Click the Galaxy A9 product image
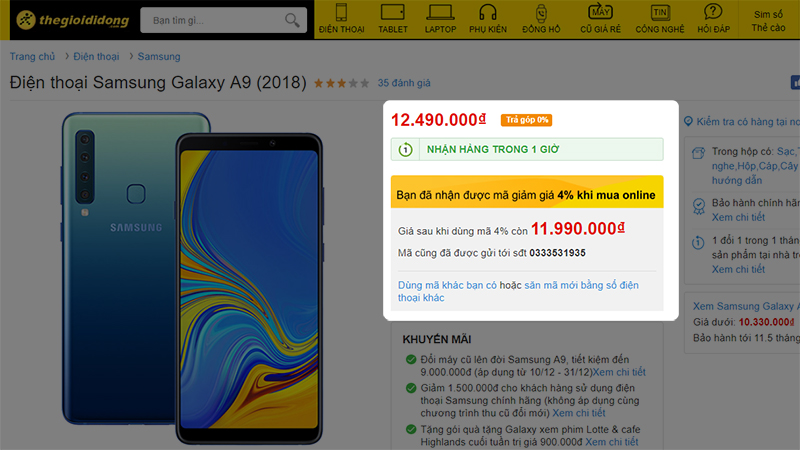The image size is (800, 450). (x=192, y=278)
